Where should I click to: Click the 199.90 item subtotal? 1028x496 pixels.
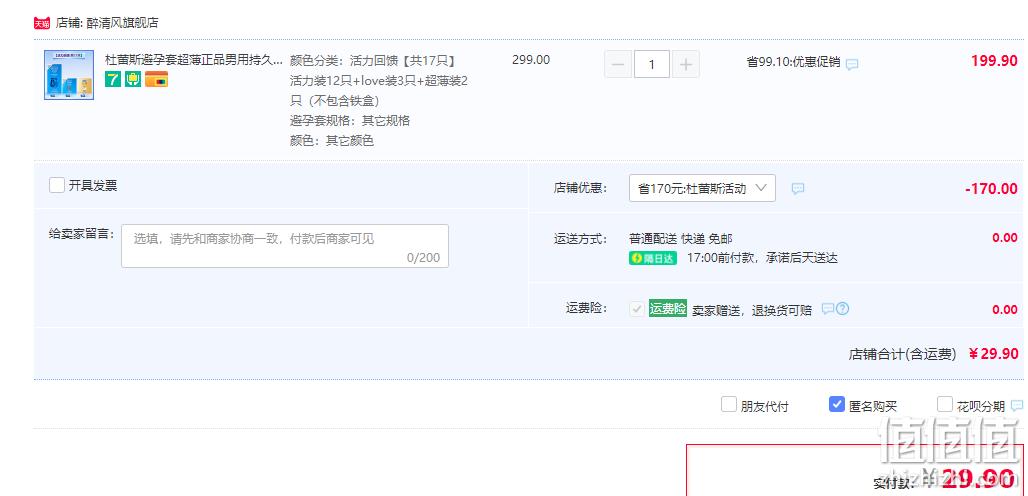995,60
